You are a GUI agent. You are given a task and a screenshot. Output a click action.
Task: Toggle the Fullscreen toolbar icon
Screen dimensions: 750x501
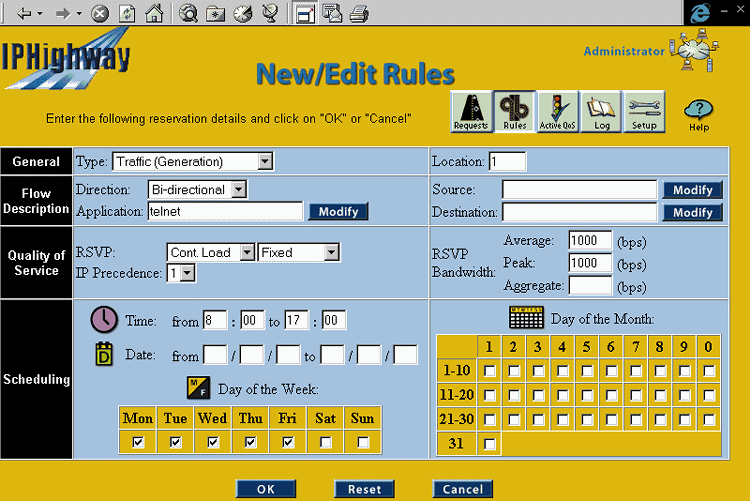[305, 13]
